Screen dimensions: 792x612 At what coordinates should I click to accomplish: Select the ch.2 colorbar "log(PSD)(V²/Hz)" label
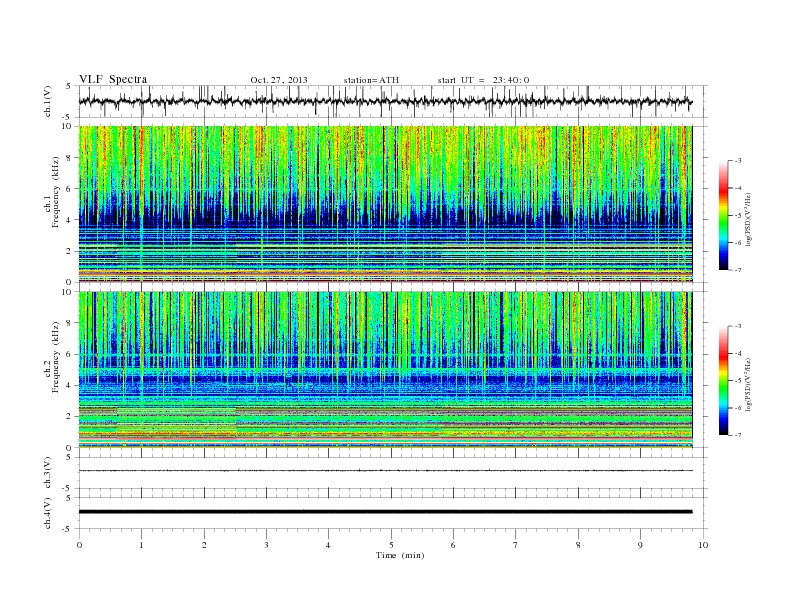click(749, 385)
